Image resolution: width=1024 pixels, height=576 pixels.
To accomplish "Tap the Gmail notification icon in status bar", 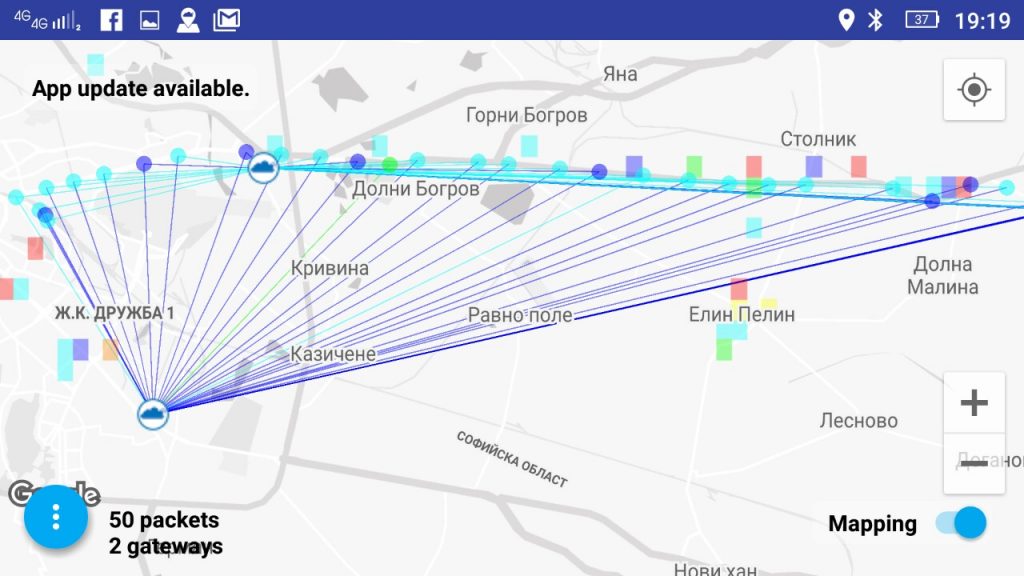I will [x=228, y=20].
